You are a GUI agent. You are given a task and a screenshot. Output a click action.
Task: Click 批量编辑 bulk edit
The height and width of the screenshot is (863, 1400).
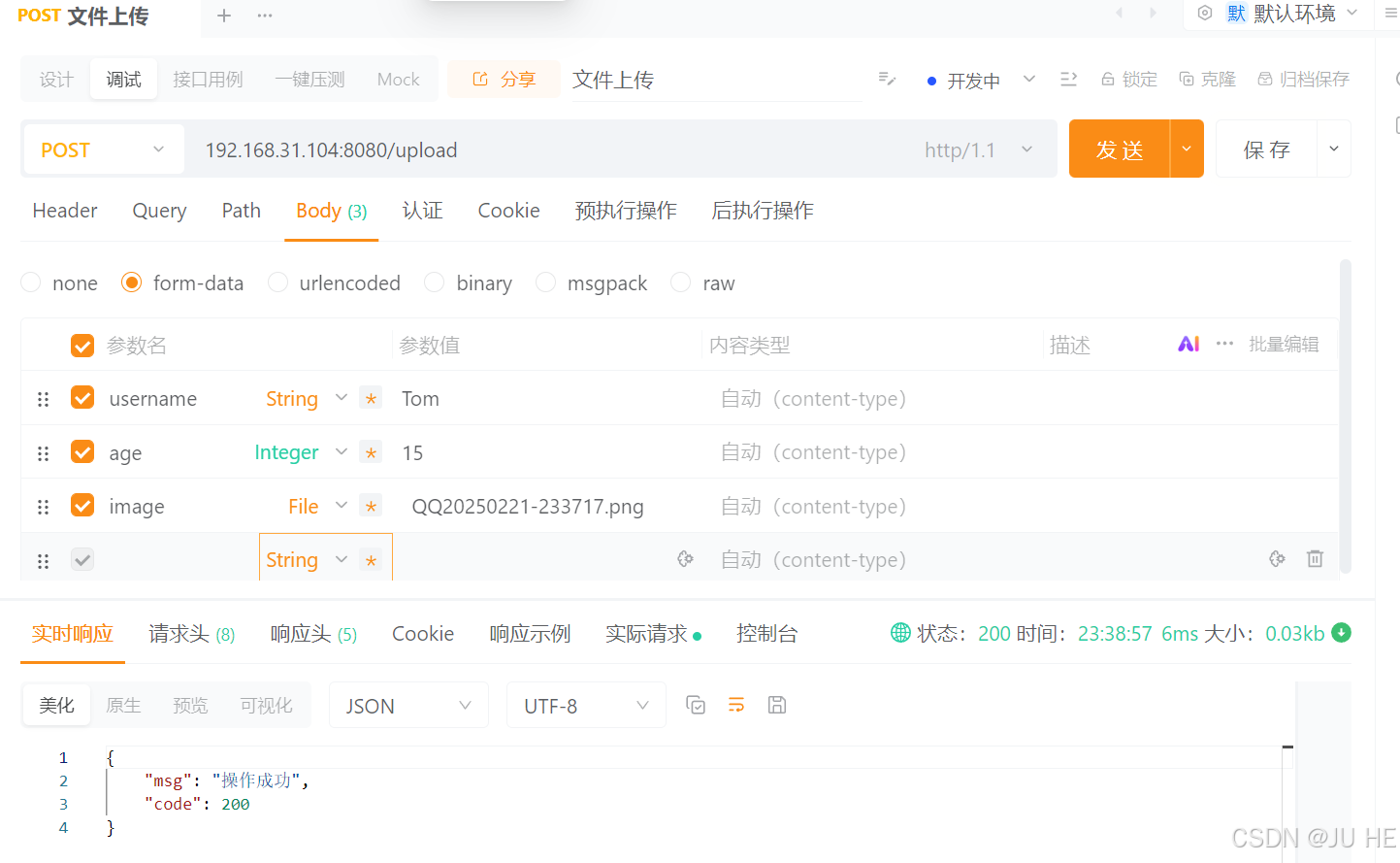tap(1284, 344)
